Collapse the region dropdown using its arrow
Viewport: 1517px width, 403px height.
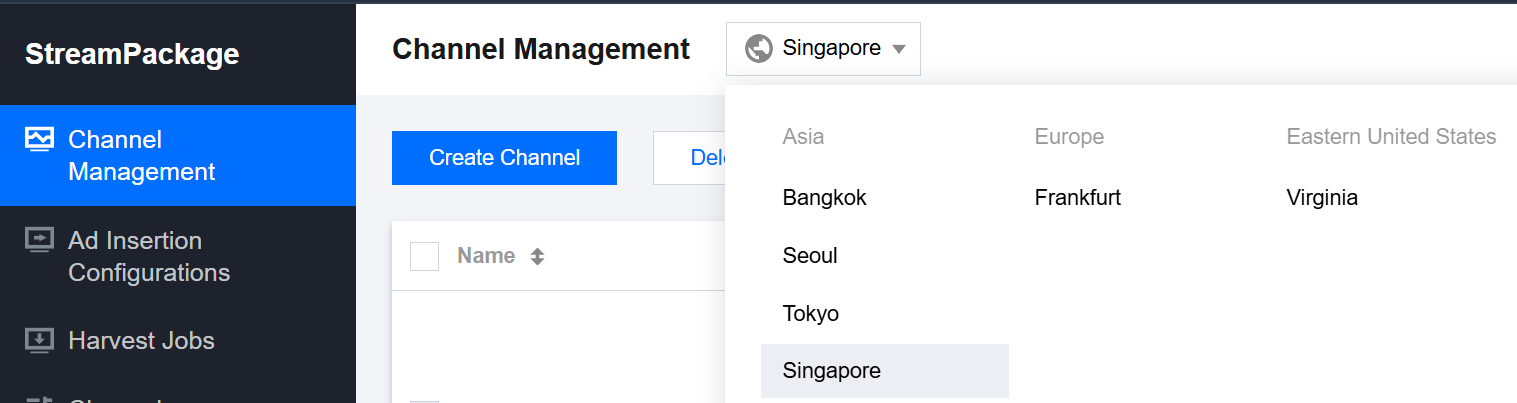coord(898,49)
